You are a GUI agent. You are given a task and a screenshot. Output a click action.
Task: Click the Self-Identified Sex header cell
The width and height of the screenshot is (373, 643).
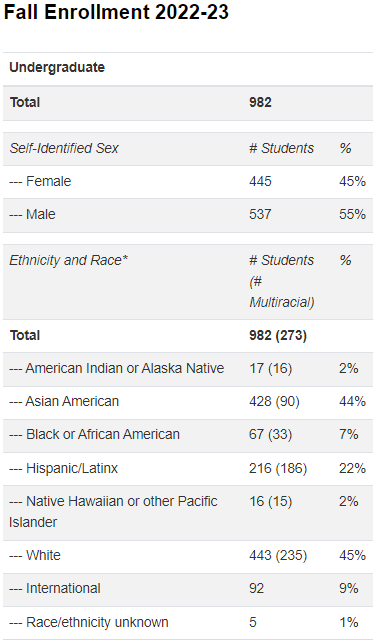click(x=64, y=148)
